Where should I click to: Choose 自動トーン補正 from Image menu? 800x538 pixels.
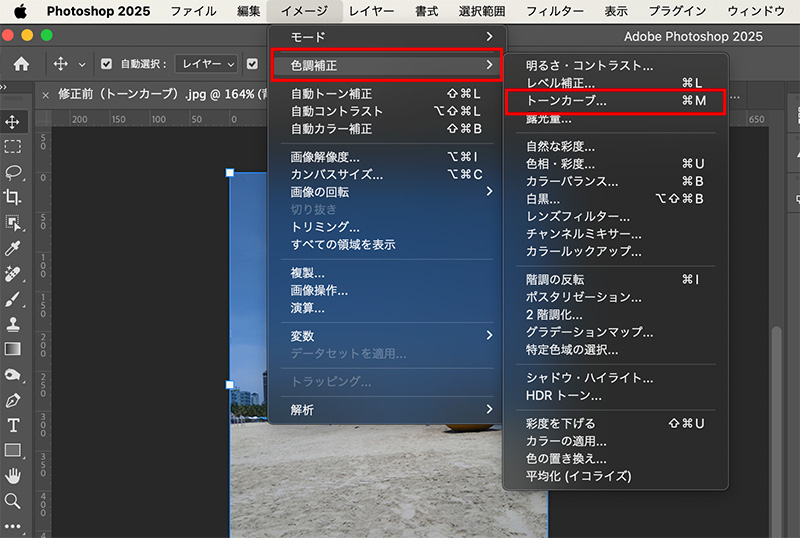click(387, 93)
